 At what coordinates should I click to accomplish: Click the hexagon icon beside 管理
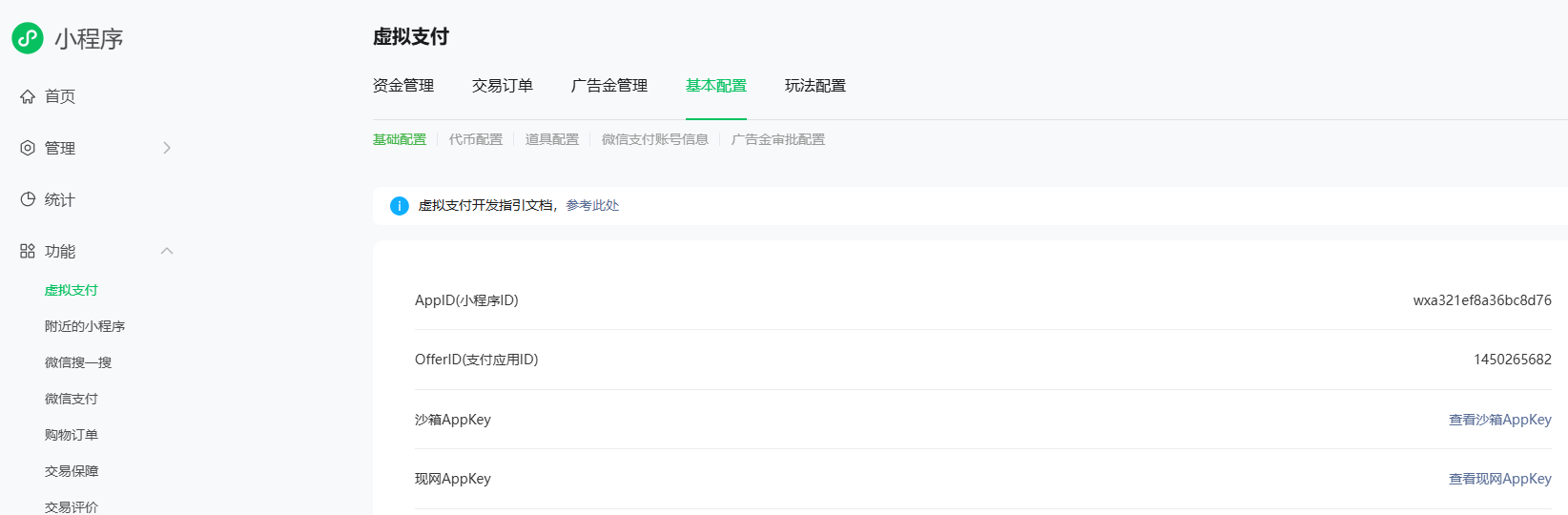coord(28,148)
